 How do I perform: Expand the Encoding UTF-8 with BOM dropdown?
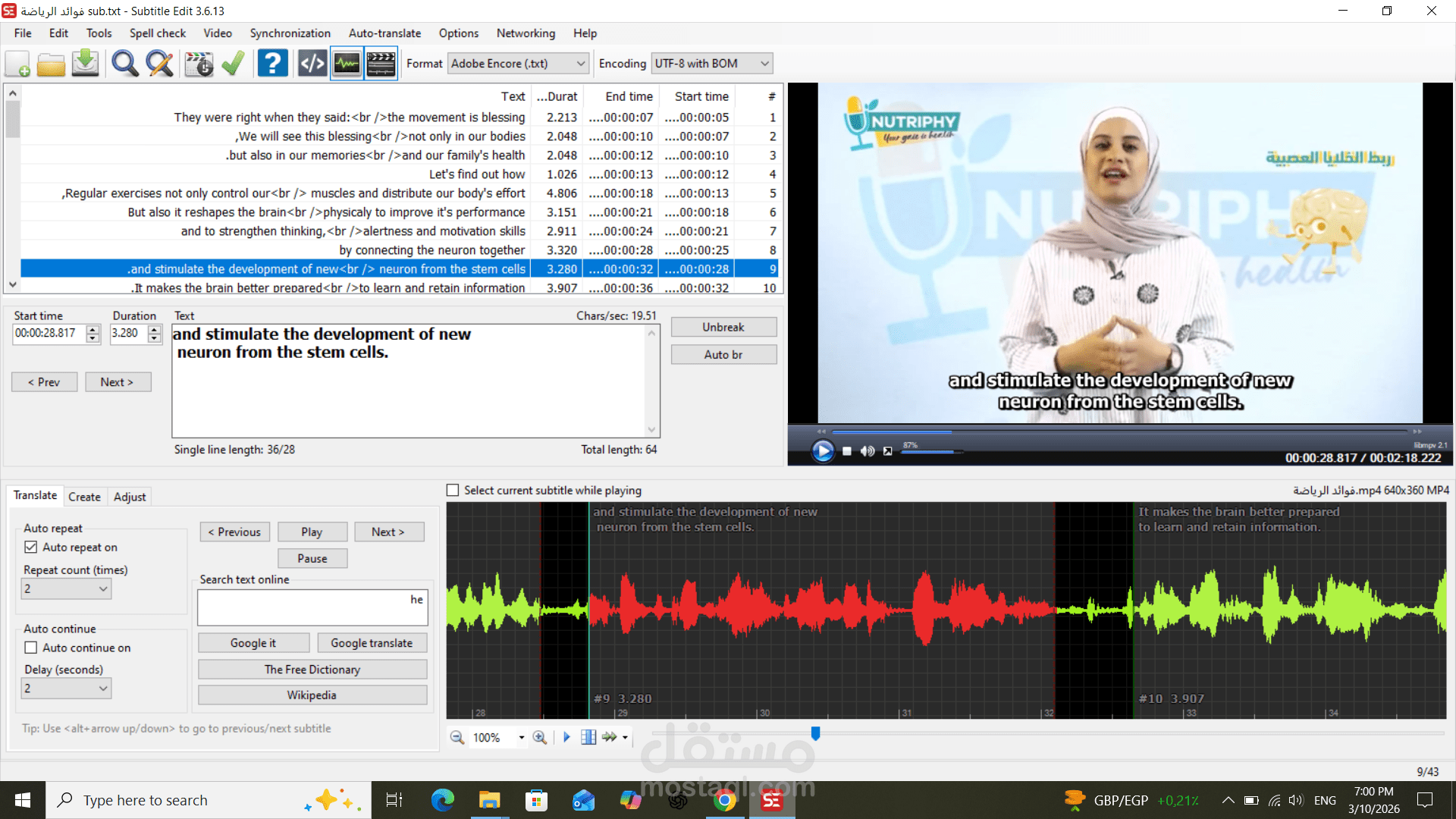pos(711,64)
